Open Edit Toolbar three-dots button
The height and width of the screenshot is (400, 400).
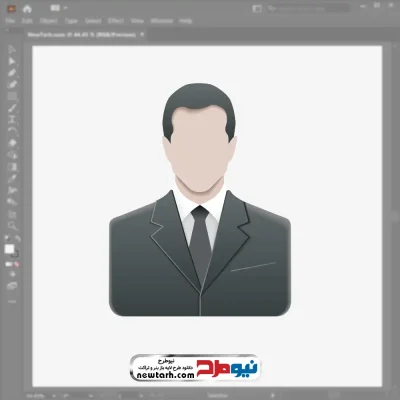(x=12, y=302)
